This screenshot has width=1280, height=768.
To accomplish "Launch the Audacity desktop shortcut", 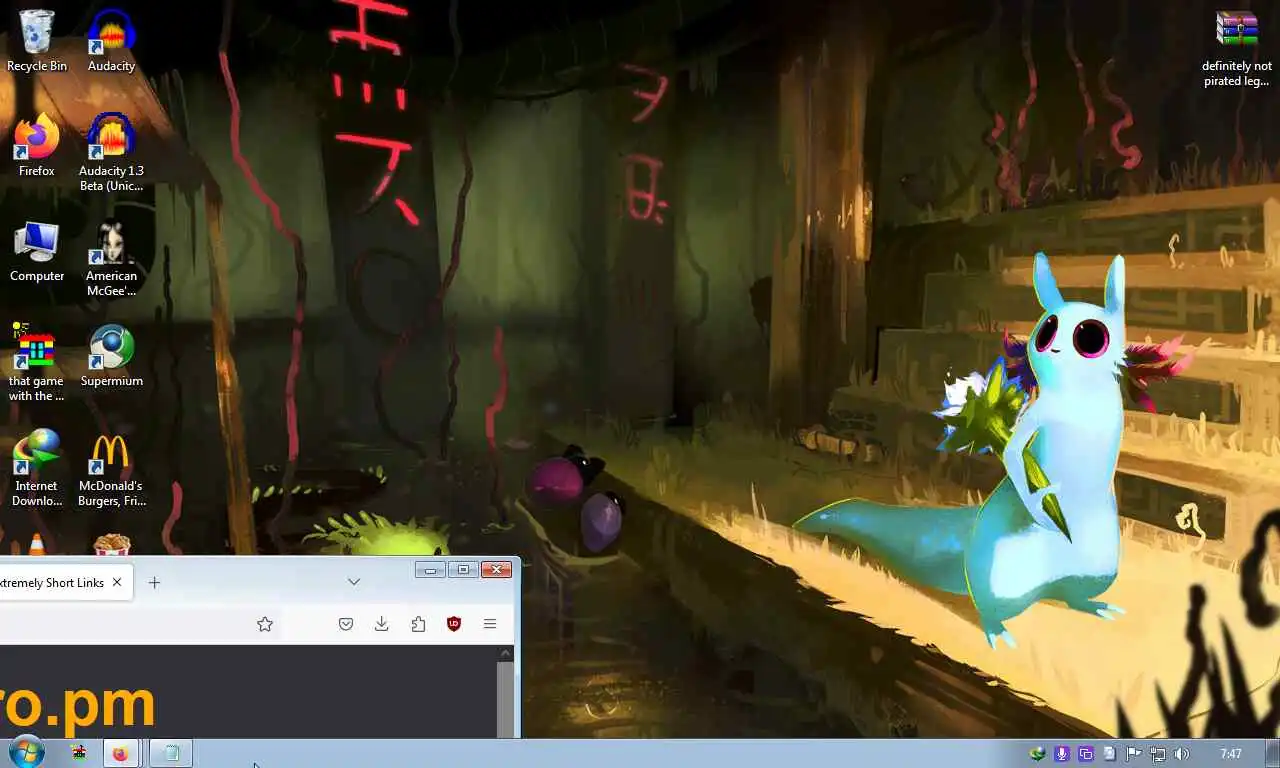I will [x=111, y=40].
